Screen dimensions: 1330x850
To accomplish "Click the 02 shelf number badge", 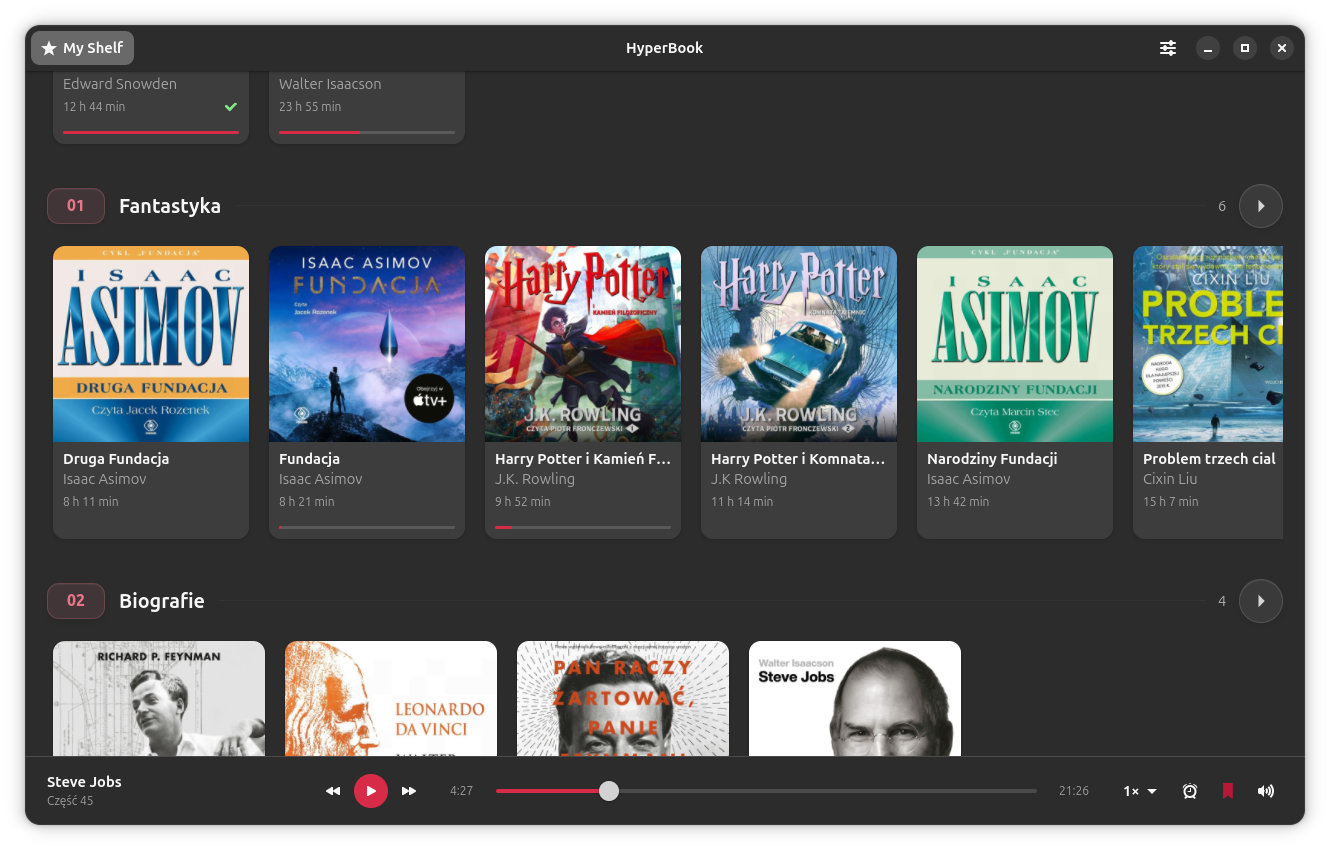I will point(76,601).
